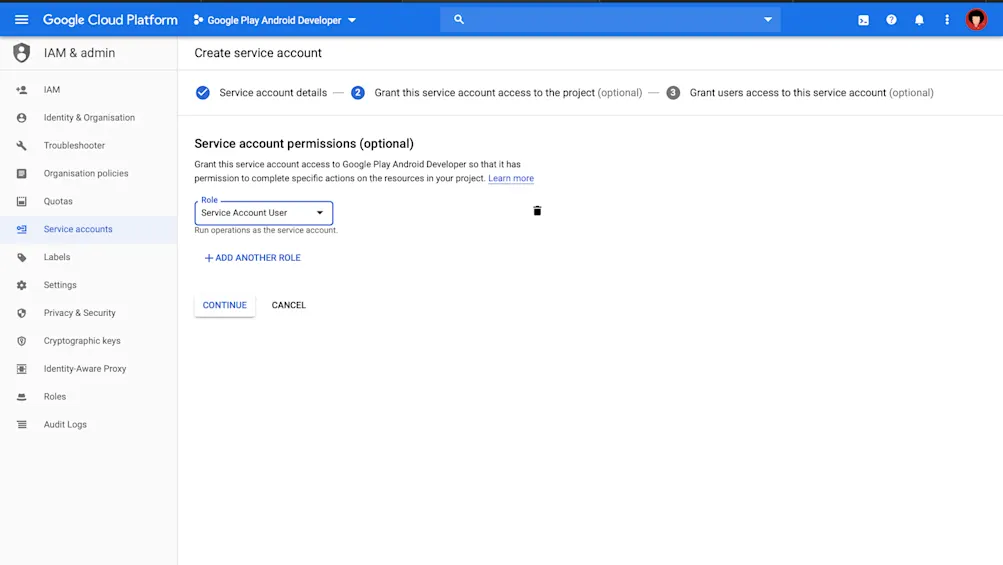The height and width of the screenshot is (565, 1003).
Task: Click the Continue button
Action: click(x=225, y=305)
